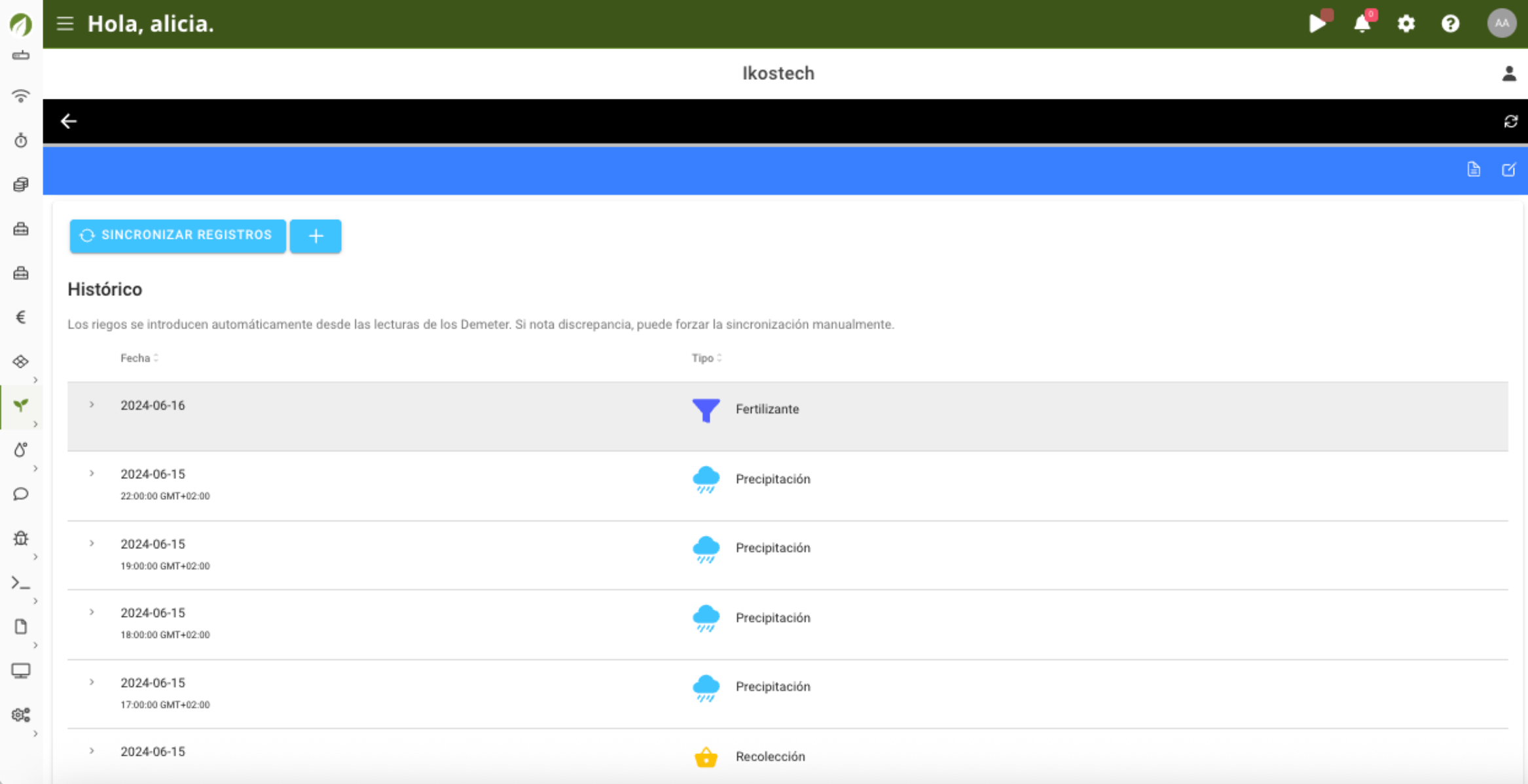Viewport: 1528px width, 784px height.
Task: Click the play icon in header
Action: click(1317, 24)
